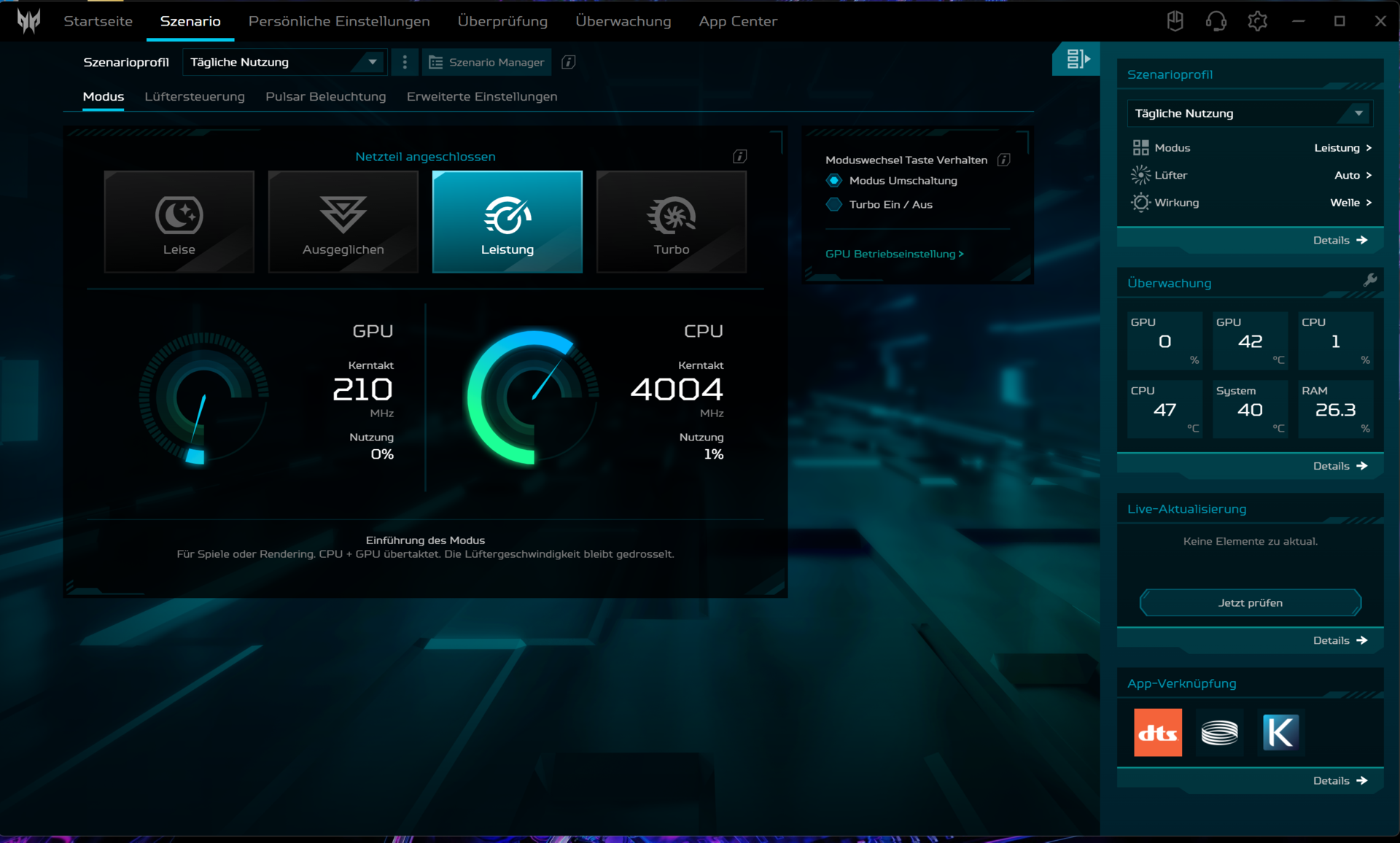Launch the DTS audio app shortcut
Screen dimensions: 1400x843
coord(1157,732)
